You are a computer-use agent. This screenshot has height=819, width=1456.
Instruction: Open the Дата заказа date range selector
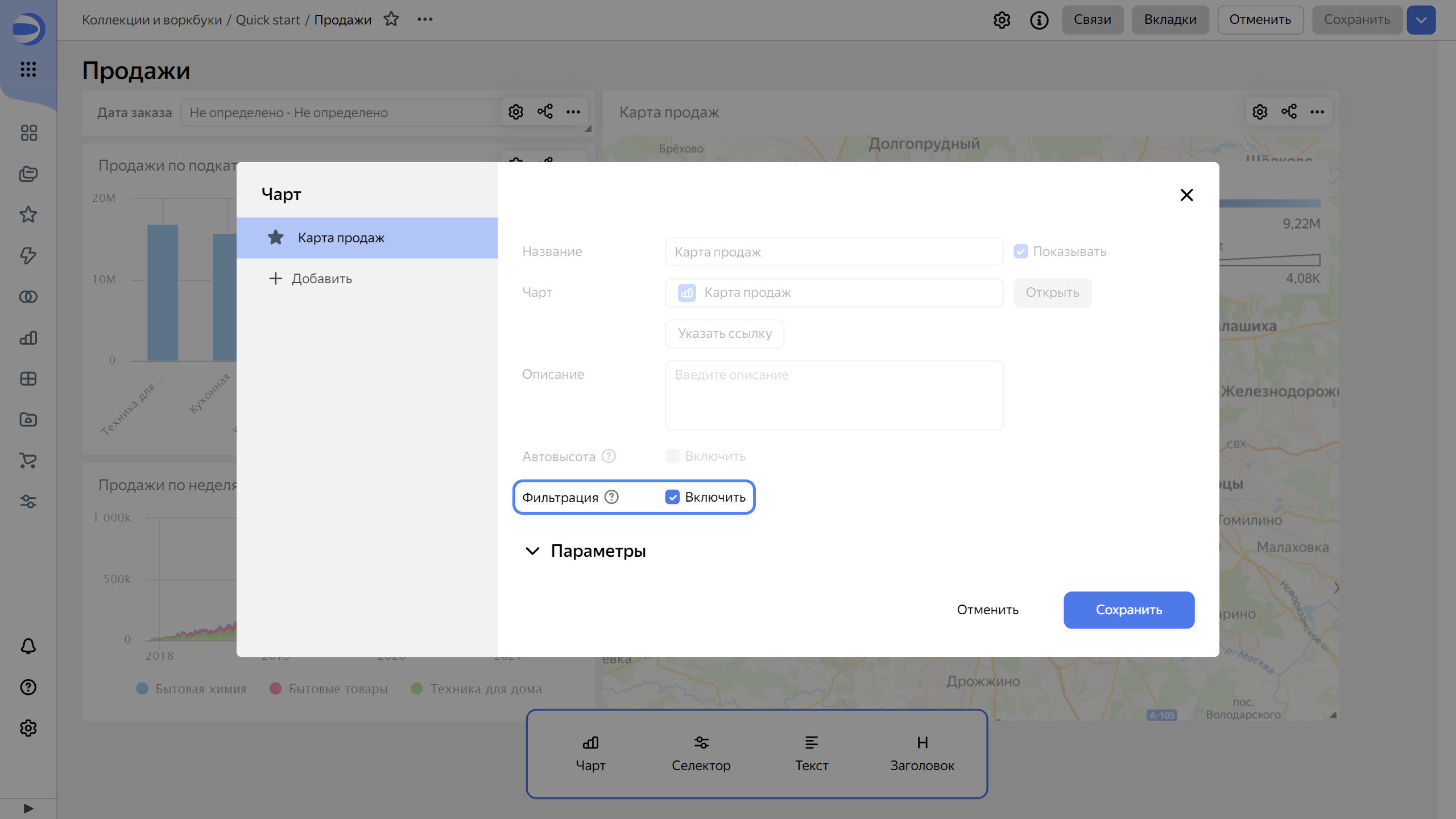(x=341, y=112)
